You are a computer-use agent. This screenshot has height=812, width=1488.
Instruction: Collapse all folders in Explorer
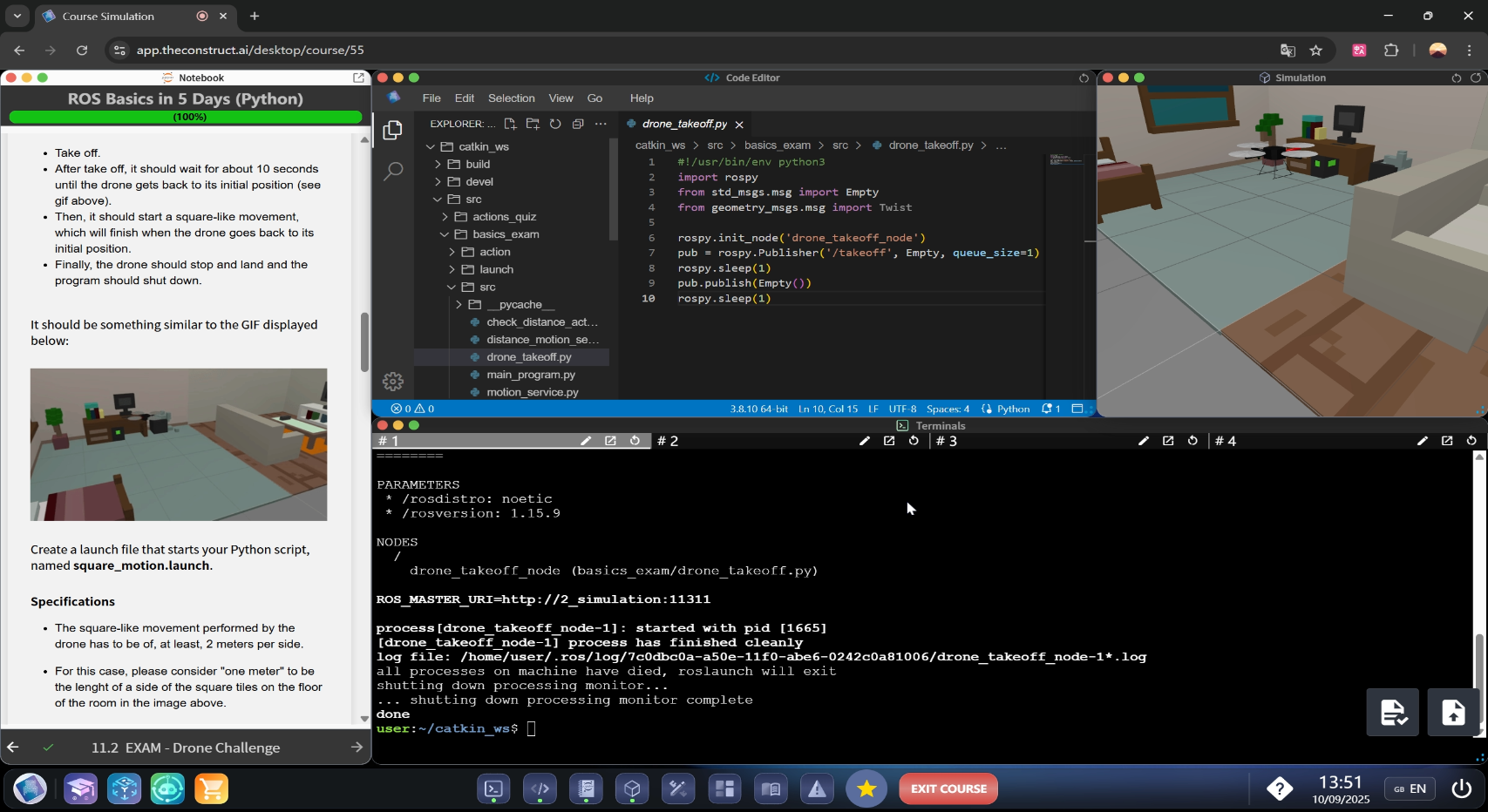pos(578,124)
